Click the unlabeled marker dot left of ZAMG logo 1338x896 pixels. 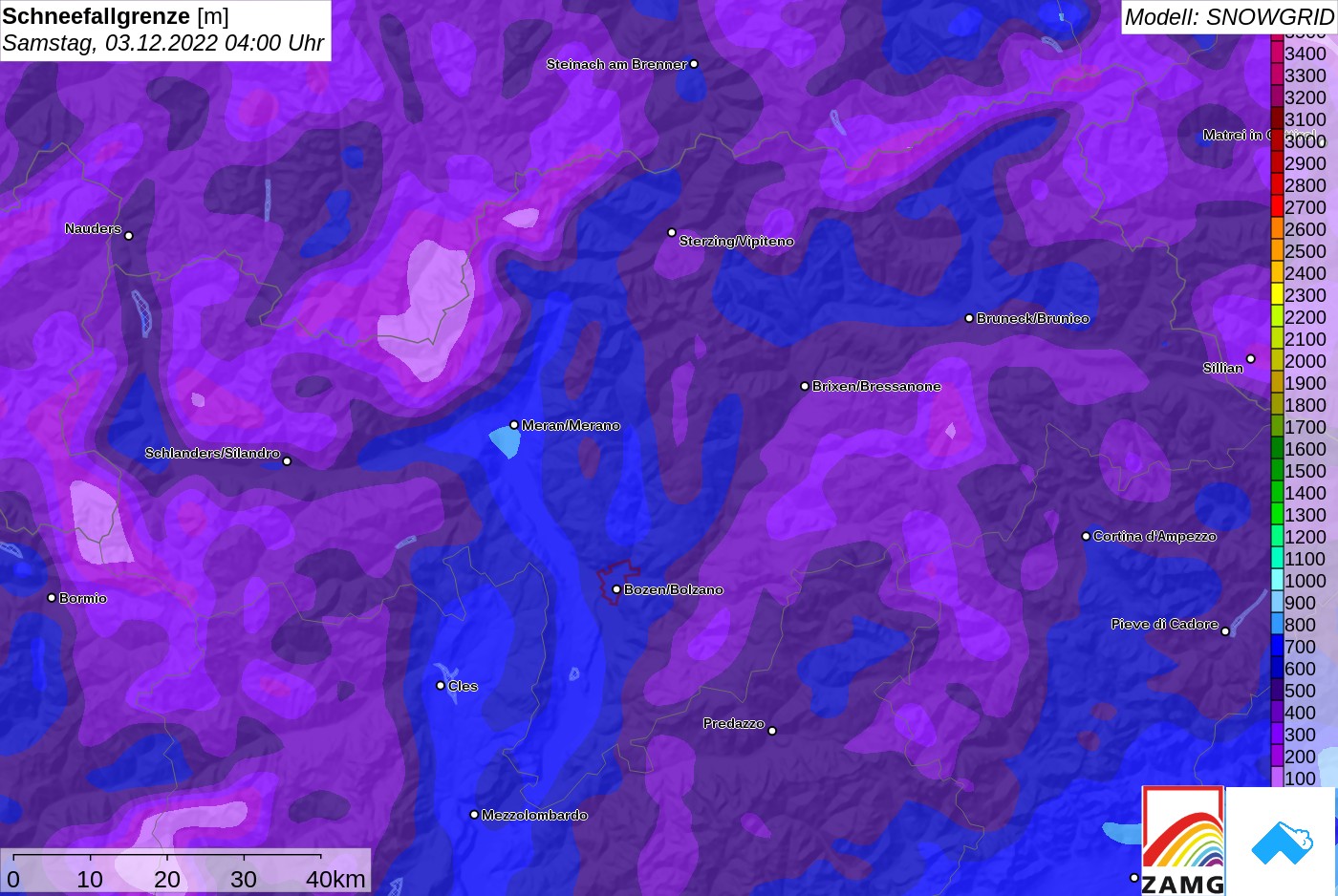pyautogui.click(x=1134, y=878)
